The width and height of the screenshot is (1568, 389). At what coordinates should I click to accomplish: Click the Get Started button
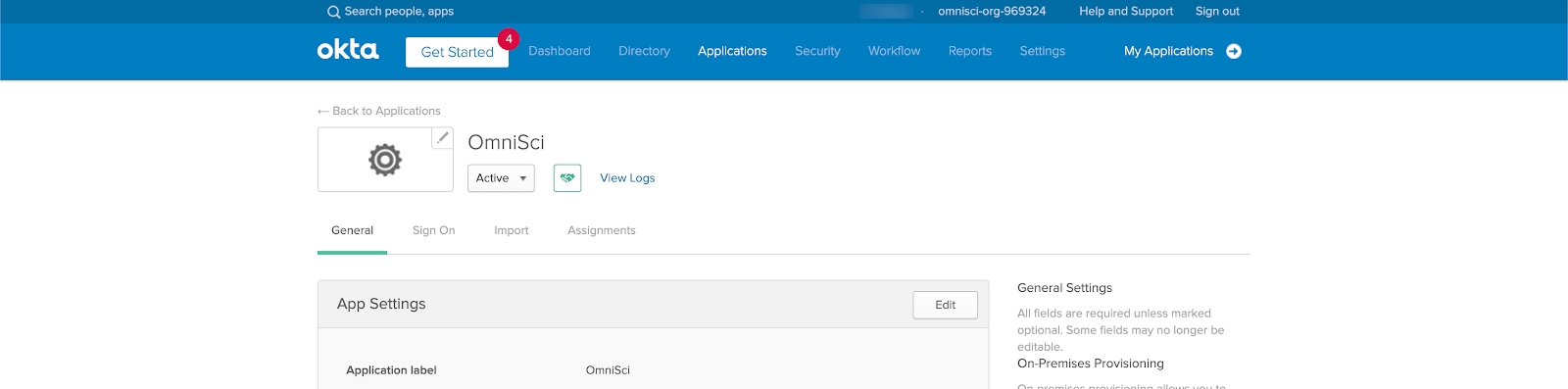point(457,52)
